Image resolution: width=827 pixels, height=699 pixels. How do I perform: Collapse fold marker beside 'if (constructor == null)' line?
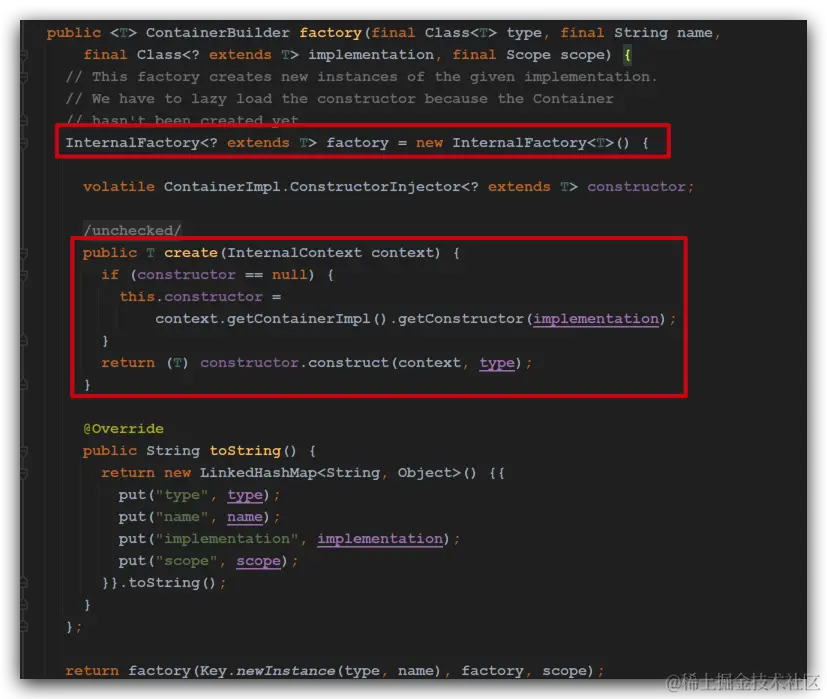pyautogui.click(x=24, y=275)
